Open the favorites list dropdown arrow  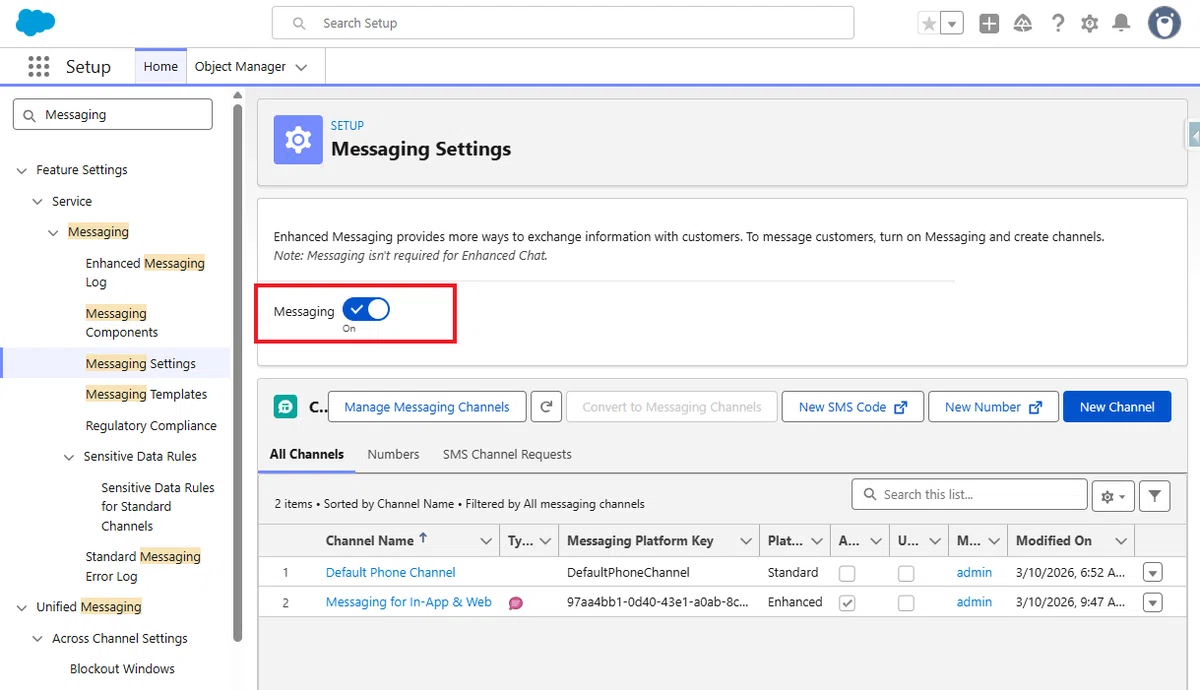[x=952, y=23]
